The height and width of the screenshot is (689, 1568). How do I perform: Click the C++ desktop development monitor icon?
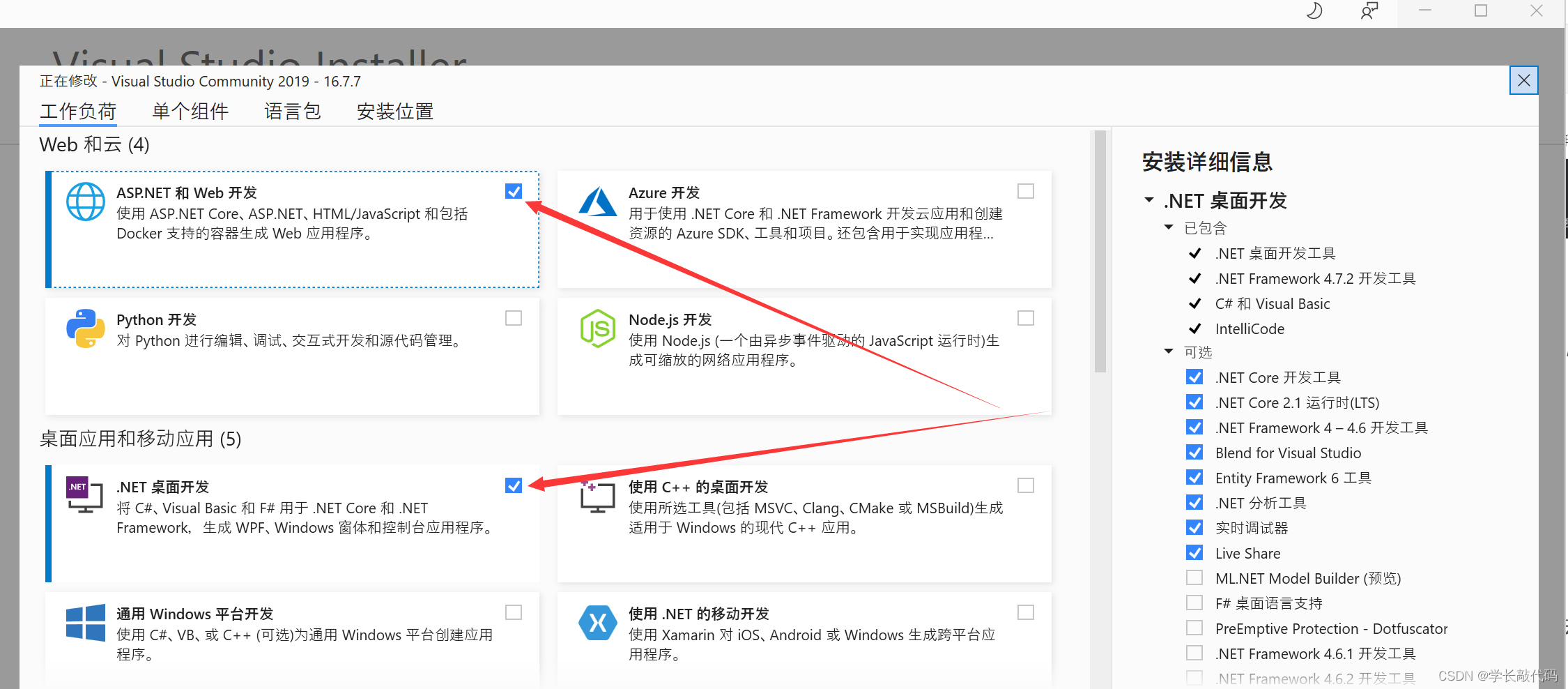tap(597, 496)
